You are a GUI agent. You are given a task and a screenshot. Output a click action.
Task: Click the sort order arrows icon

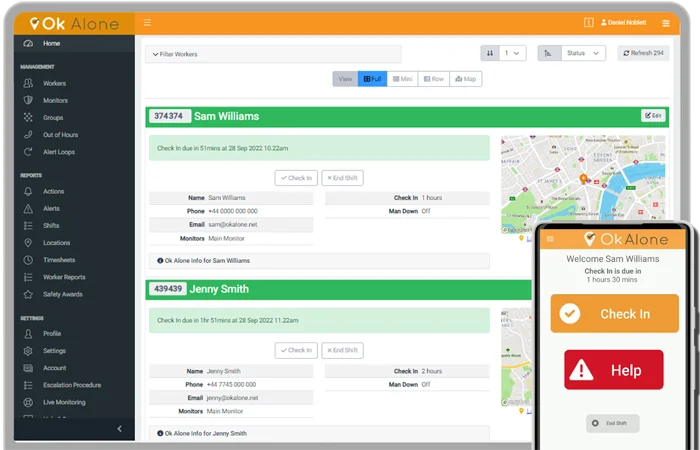[x=490, y=53]
